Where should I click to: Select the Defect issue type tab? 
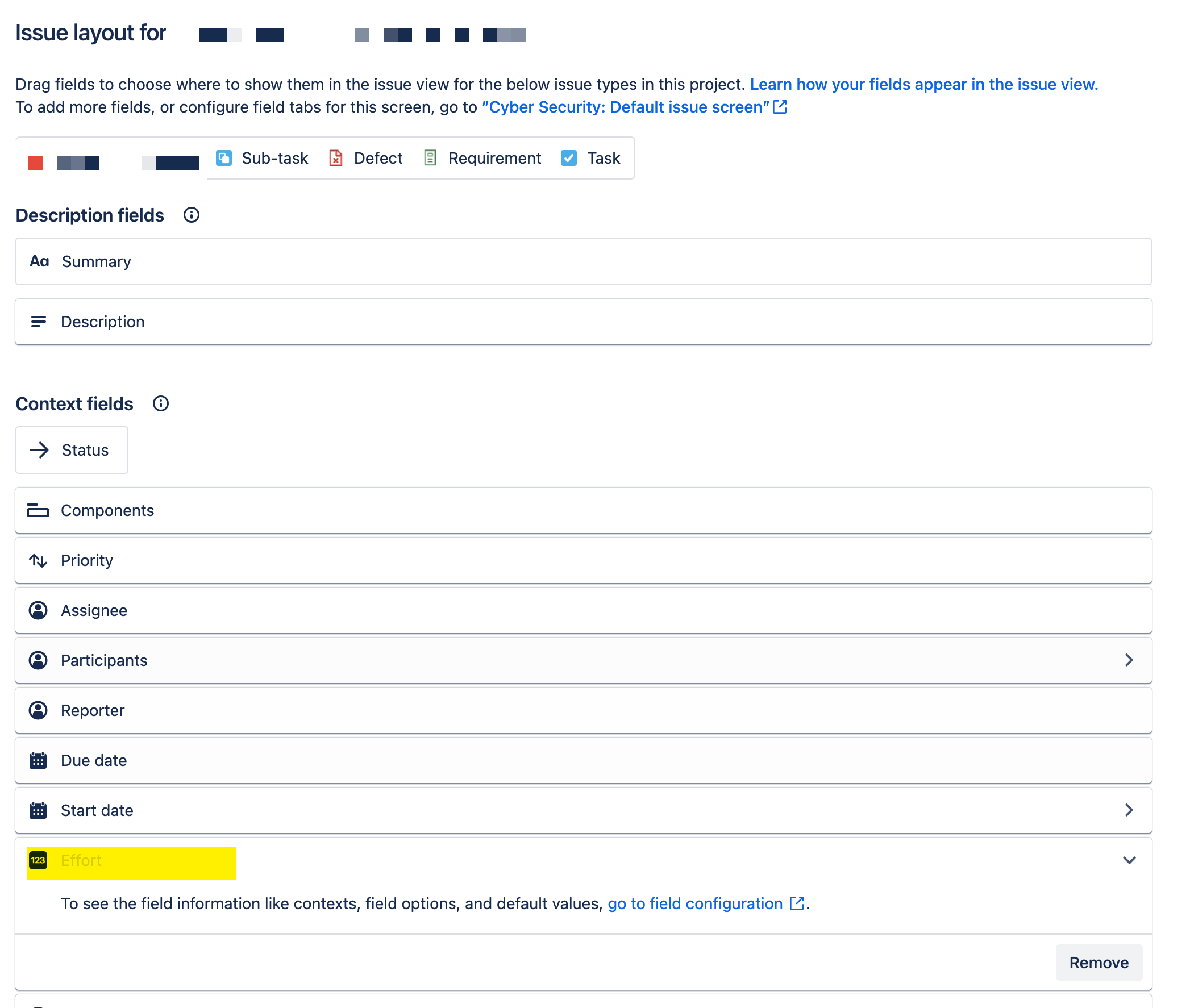pyautogui.click(x=366, y=158)
